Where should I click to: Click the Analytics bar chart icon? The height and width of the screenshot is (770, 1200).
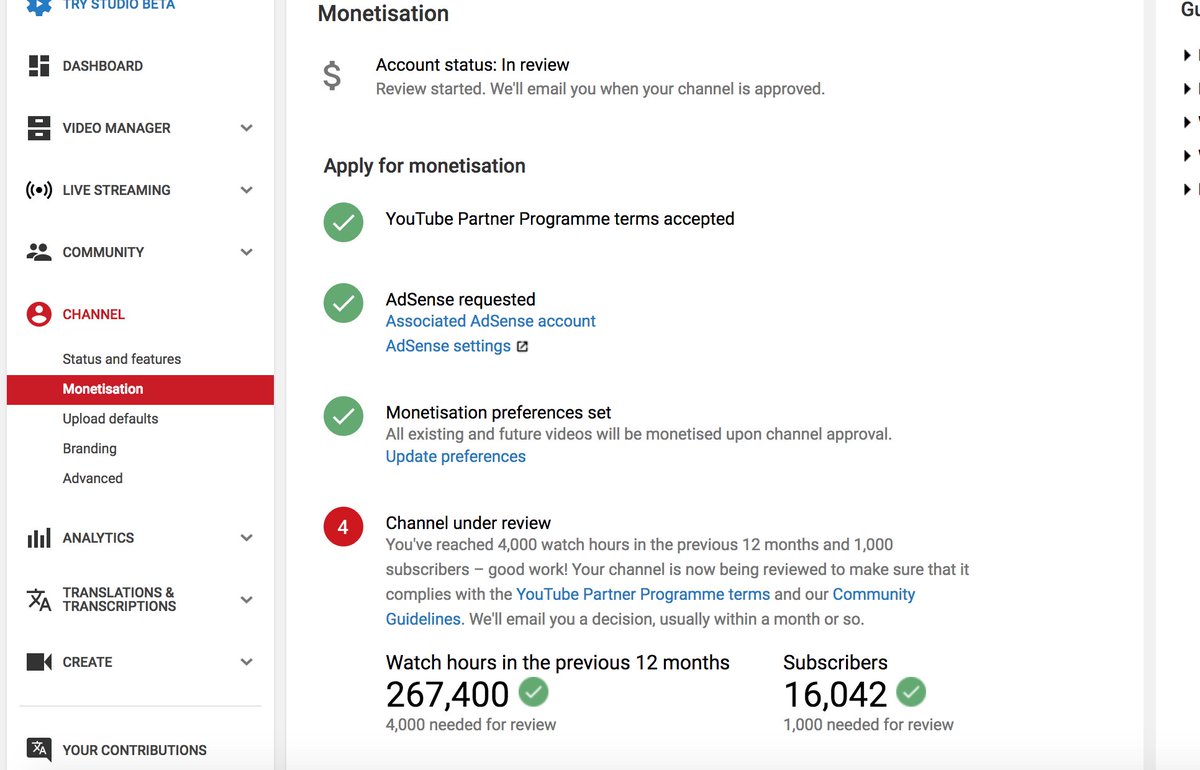39,538
